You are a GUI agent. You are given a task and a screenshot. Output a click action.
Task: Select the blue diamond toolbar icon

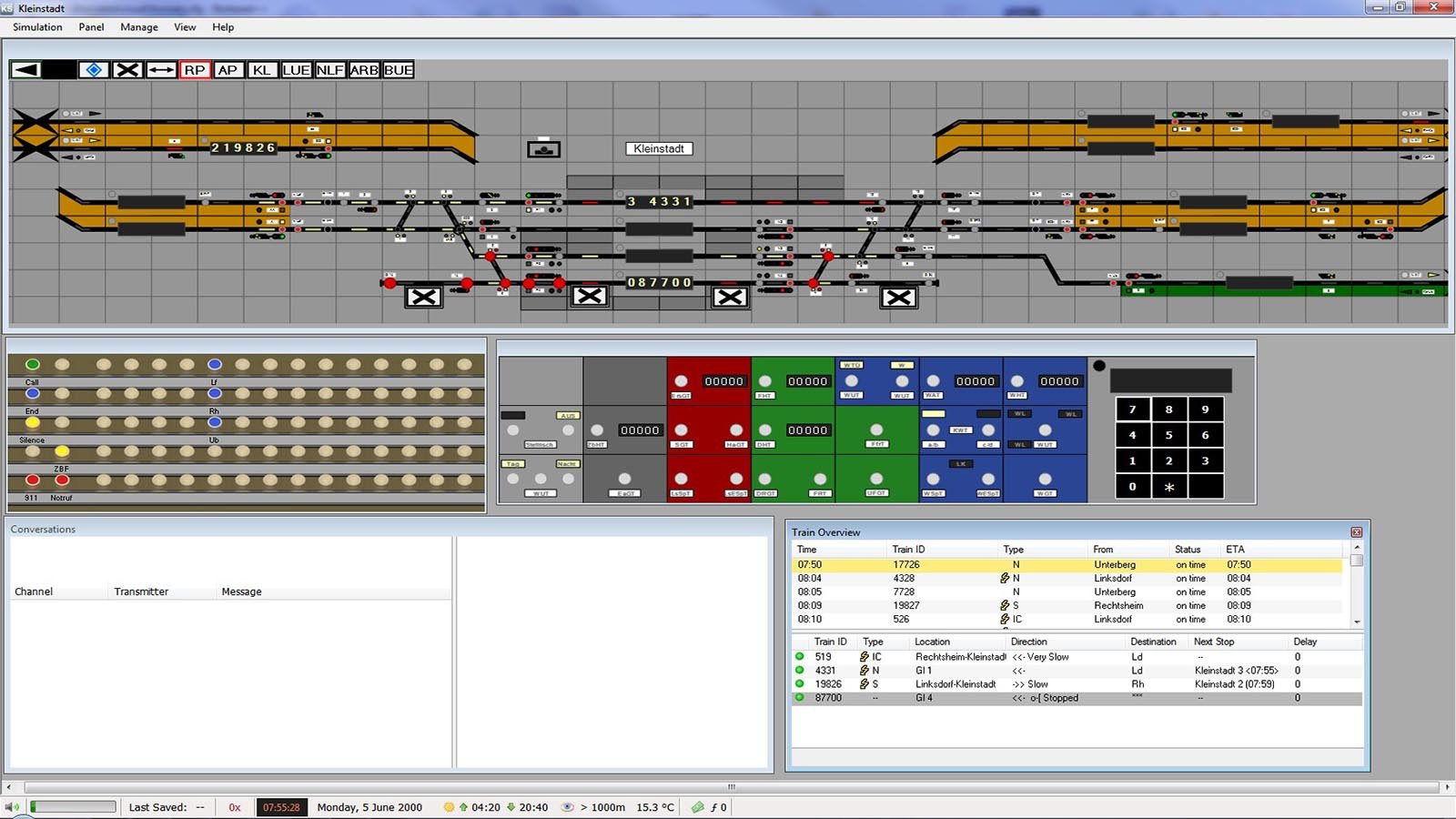94,70
